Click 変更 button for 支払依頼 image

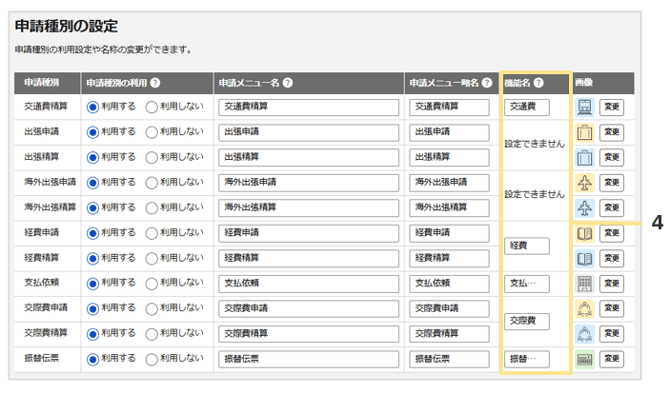coord(611,283)
